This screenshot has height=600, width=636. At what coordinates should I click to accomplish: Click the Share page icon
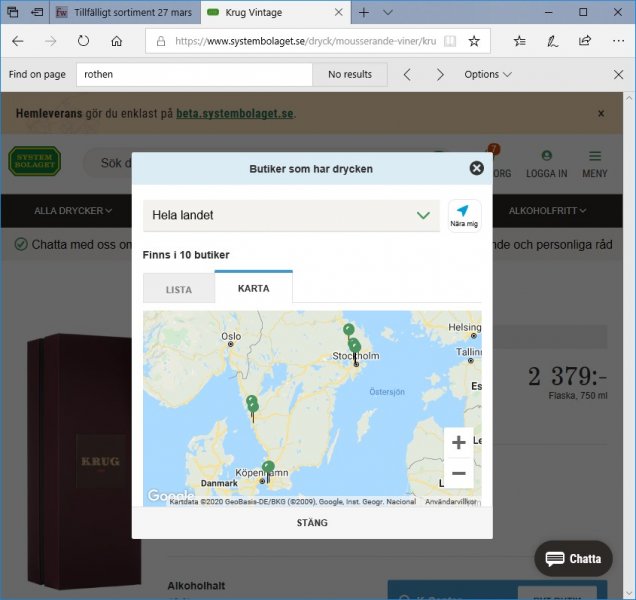tap(584, 41)
